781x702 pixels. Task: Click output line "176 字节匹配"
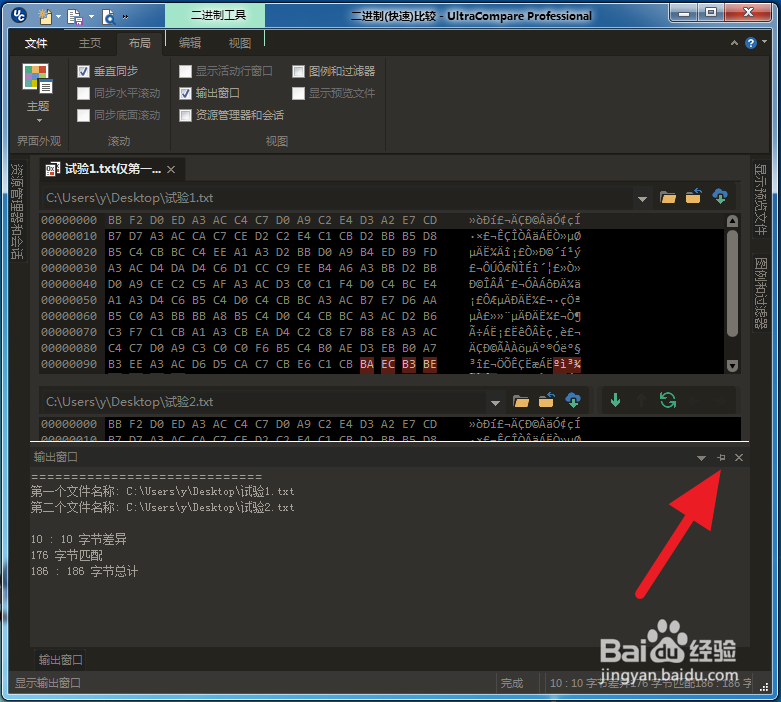(x=67, y=556)
